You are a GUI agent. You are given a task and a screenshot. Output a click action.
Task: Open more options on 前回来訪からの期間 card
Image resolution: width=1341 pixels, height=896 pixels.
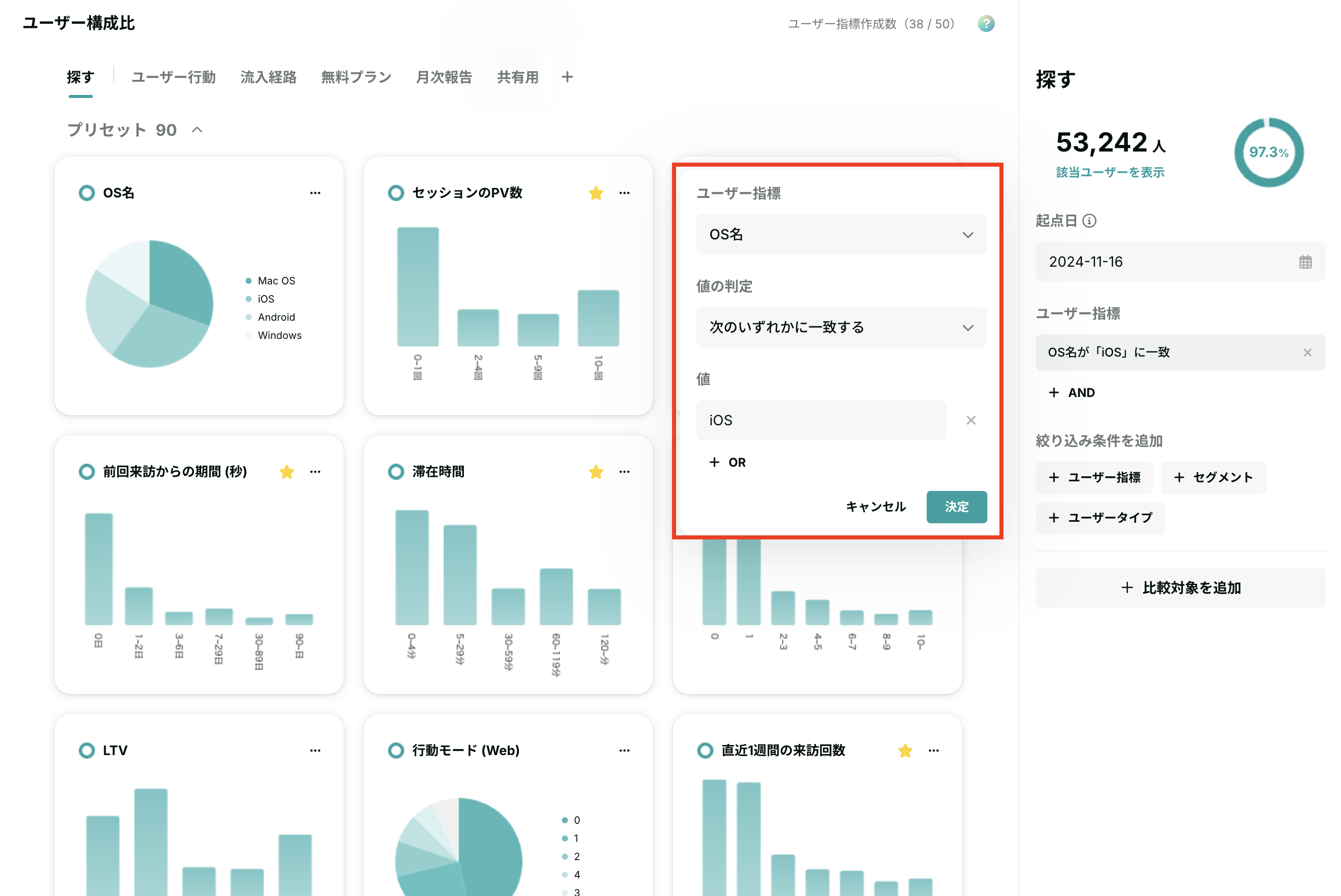coord(315,472)
